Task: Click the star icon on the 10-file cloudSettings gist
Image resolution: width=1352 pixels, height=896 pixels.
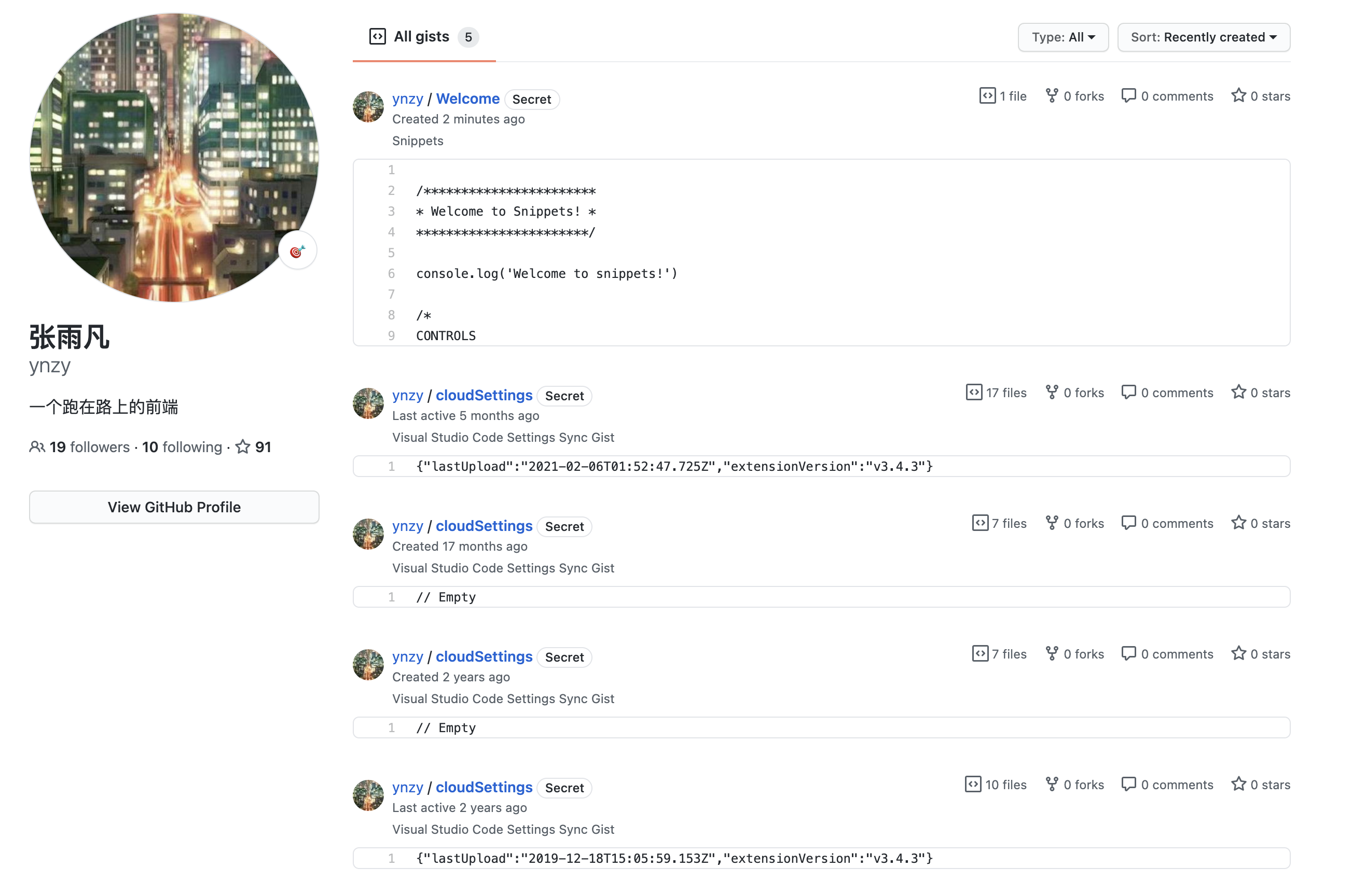Action: (x=1238, y=784)
